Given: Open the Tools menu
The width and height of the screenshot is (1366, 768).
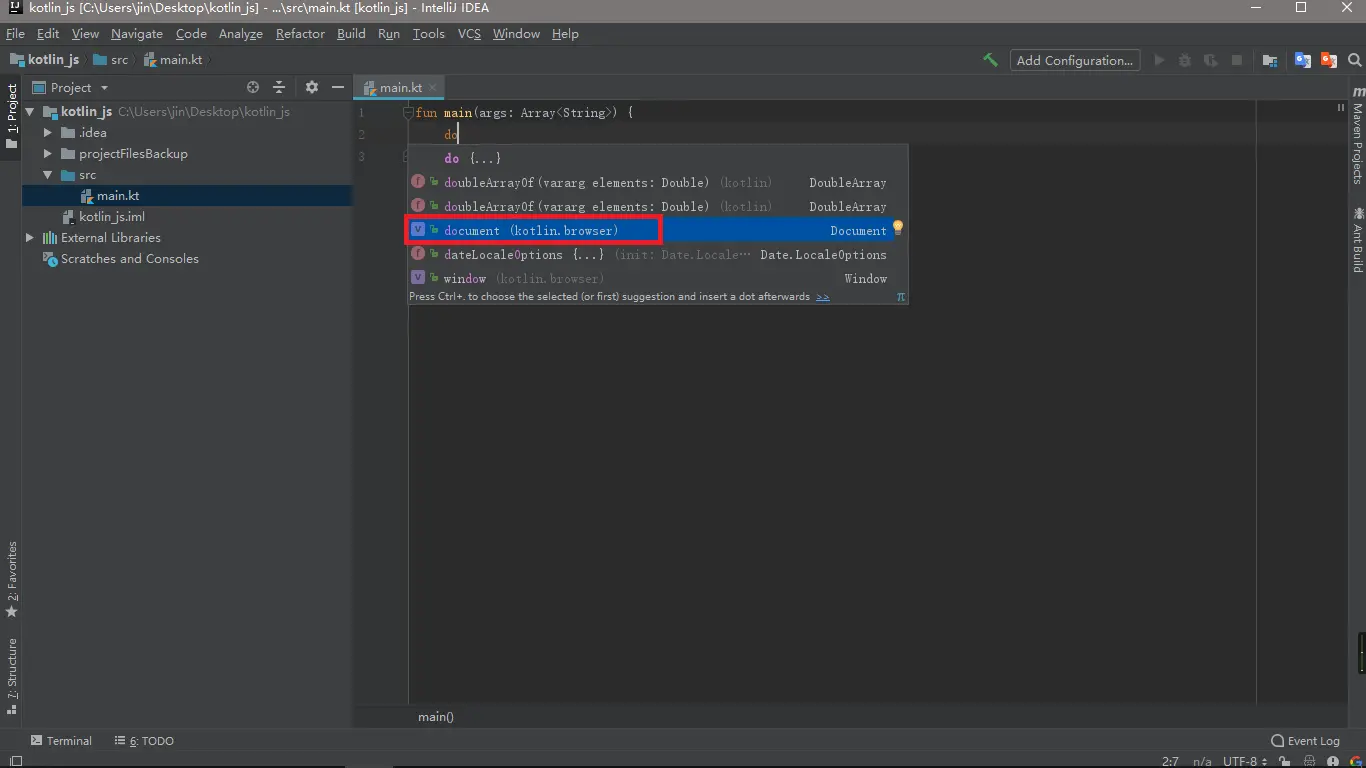Looking at the screenshot, I should click(x=428, y=34).
